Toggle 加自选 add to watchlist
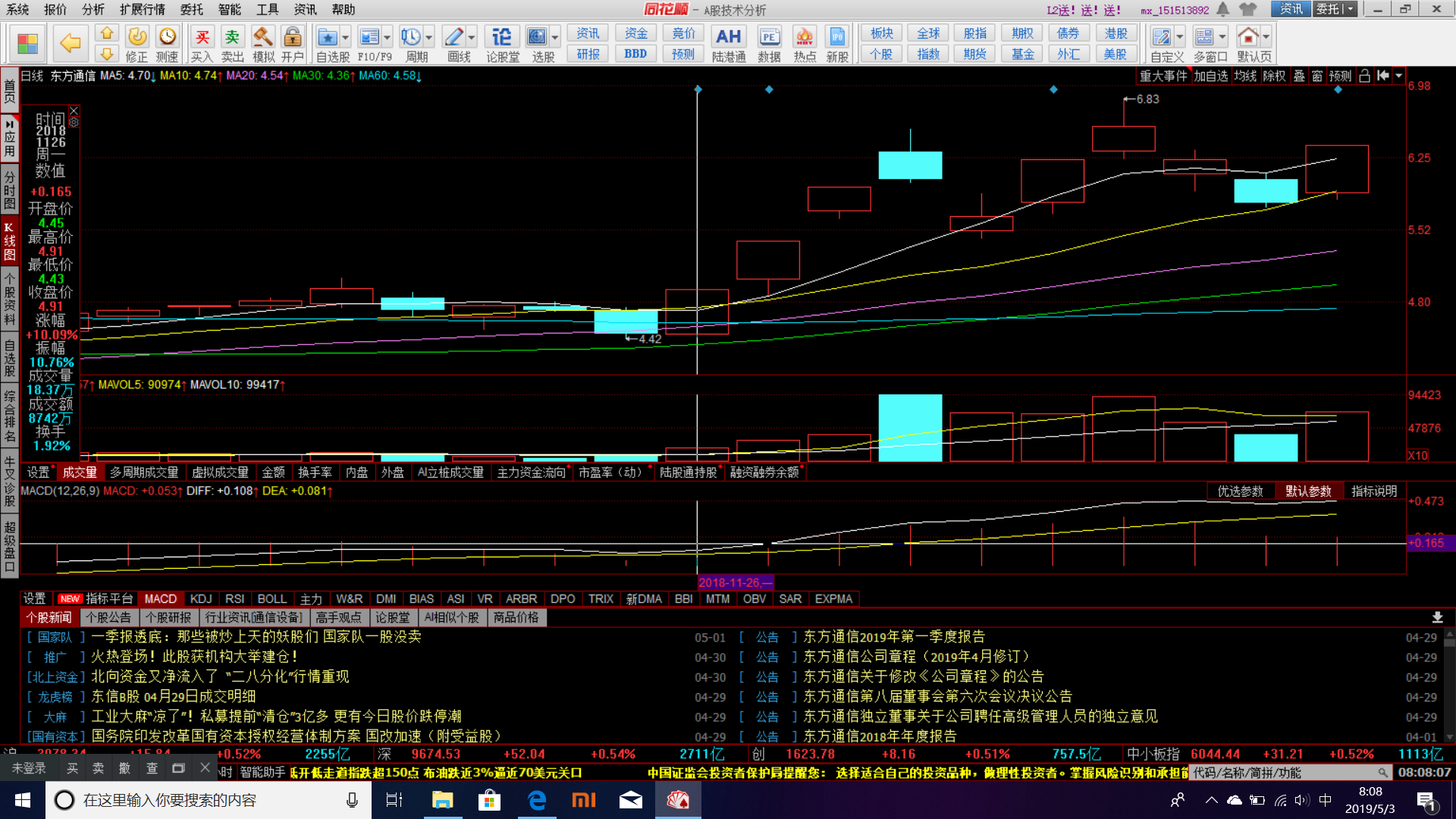This screenshot has width=1456, height=819. point(1211,76)
